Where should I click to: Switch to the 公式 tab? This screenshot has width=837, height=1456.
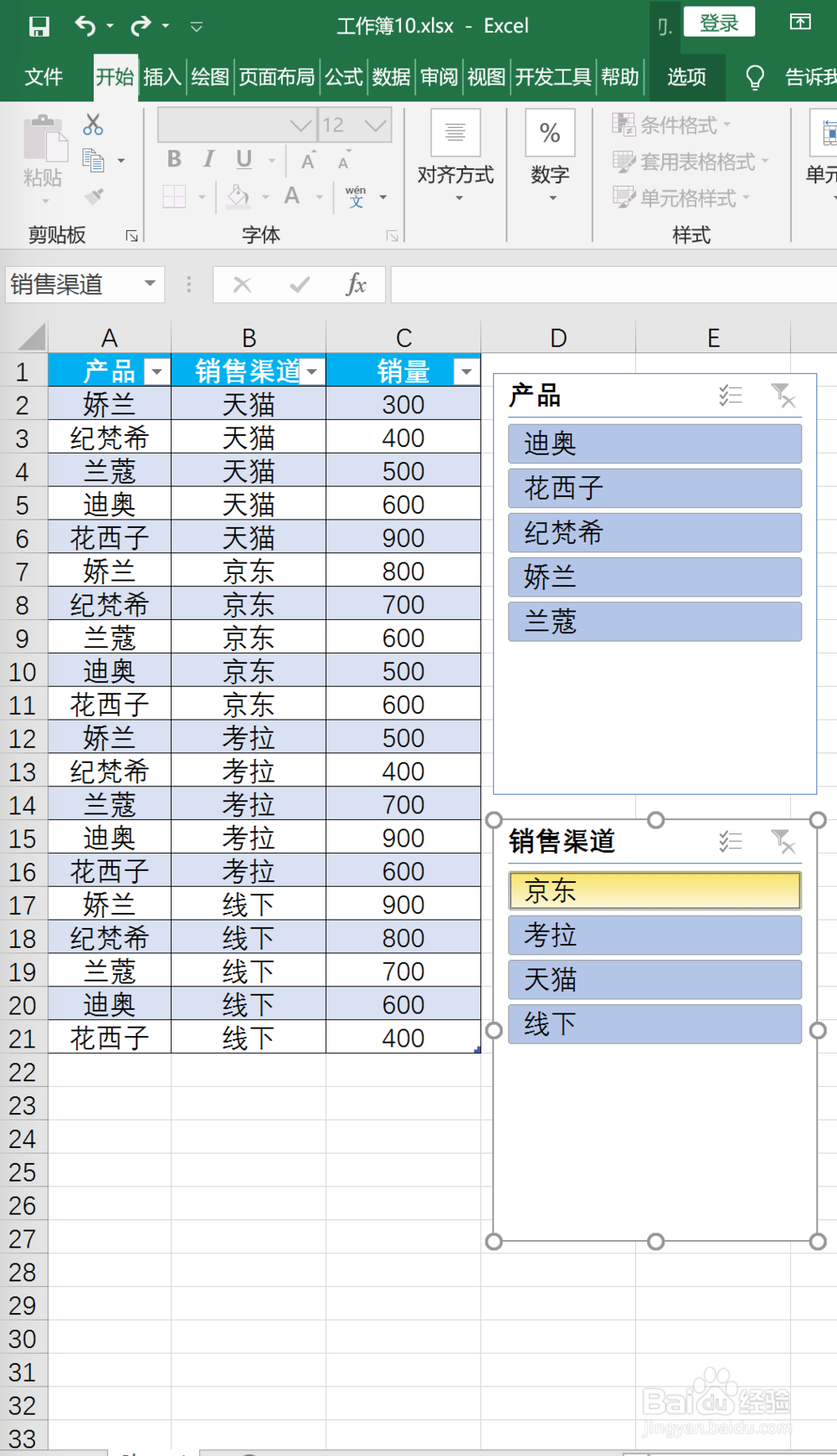343,77
